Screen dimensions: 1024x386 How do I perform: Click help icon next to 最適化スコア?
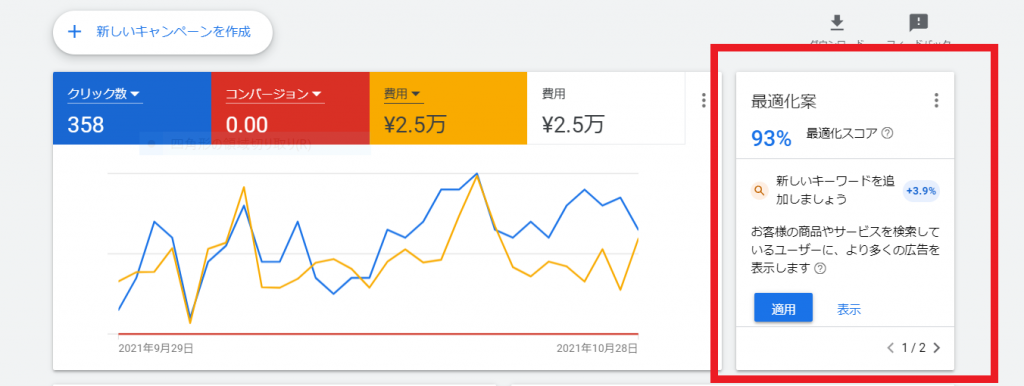[887, 133]
